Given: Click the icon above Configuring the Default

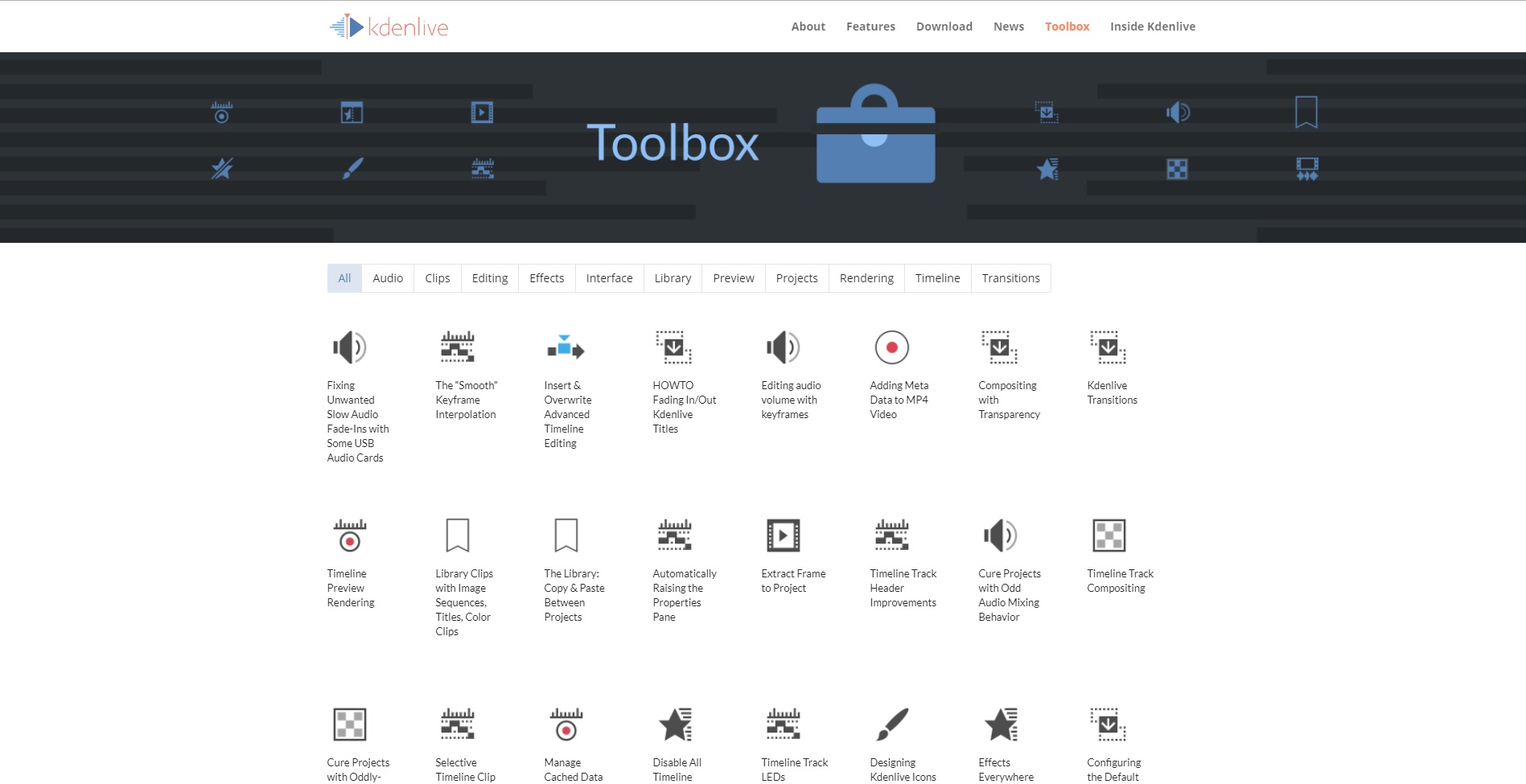Looking at the screenshot, I should 1109,724.
